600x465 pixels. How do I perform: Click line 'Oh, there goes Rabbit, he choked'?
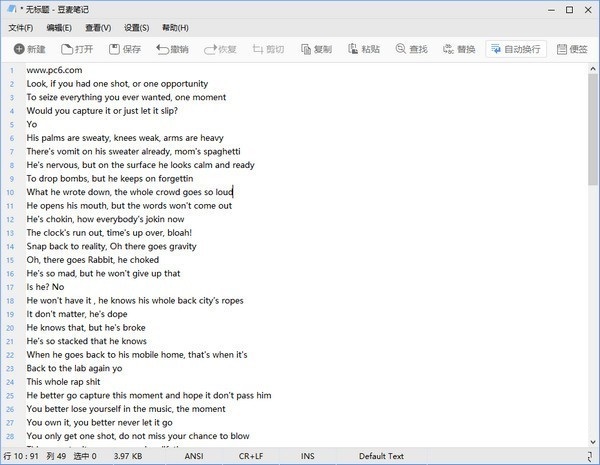coord(93,260)
